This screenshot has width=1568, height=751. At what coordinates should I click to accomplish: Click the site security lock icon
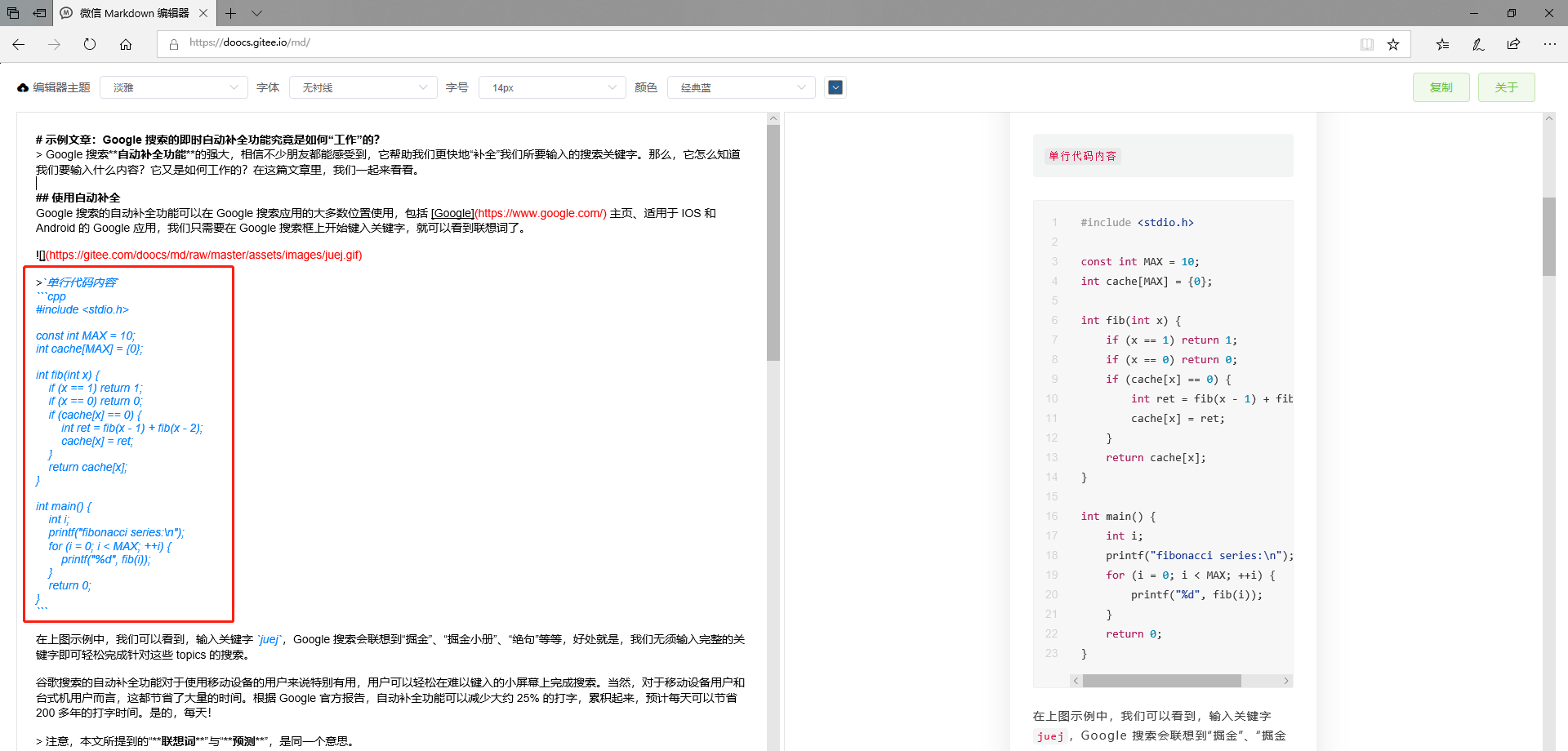[x=172, y=43]
